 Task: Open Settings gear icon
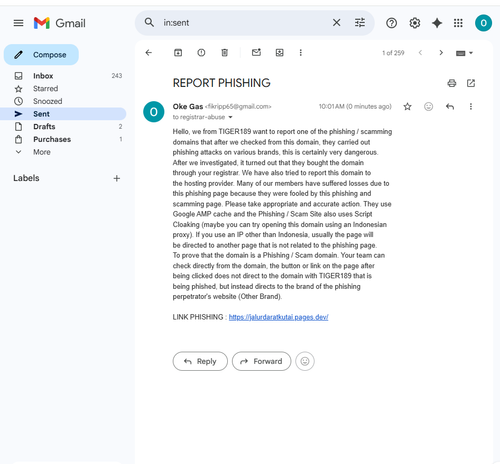tap(415, 23)
